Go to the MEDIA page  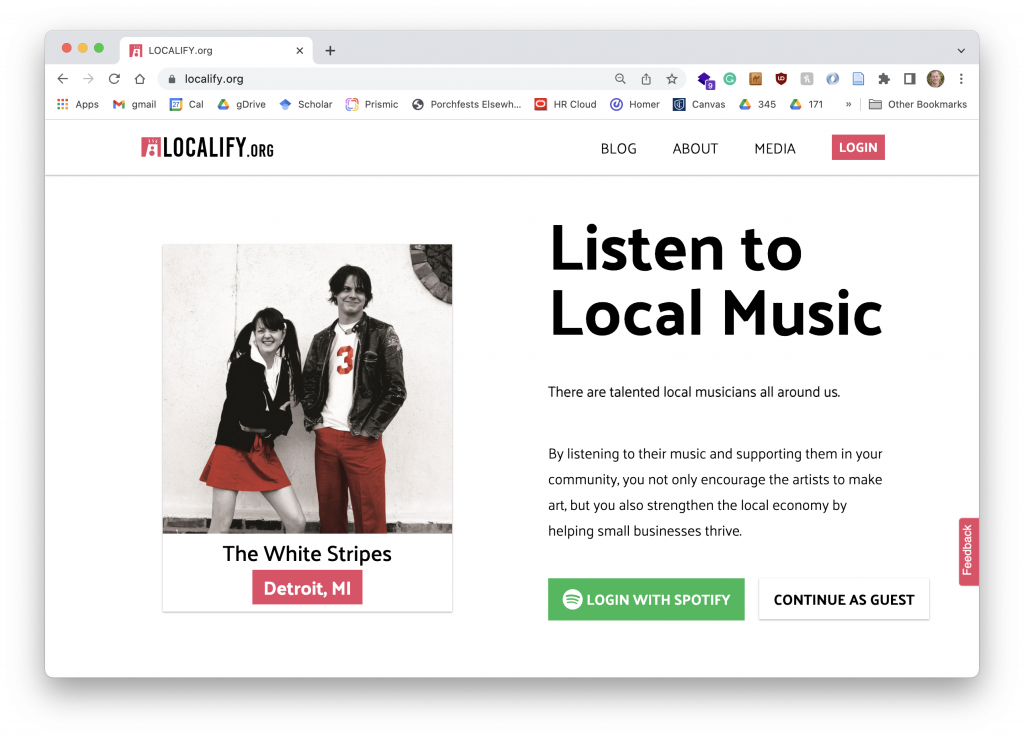tap(775, 149)
